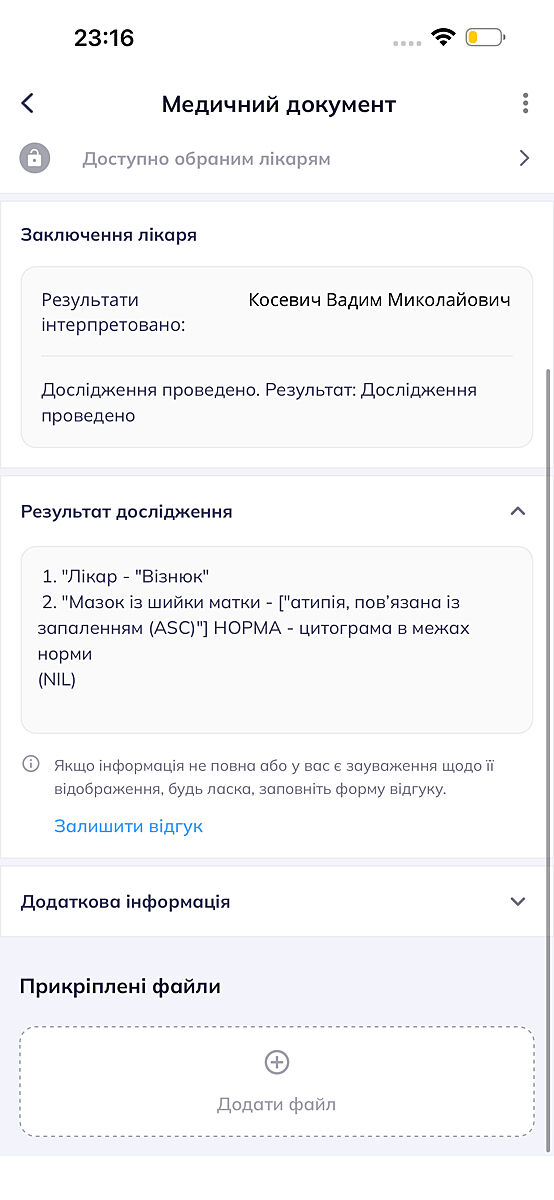Viewport: 554px width, 1200px height.
Task: Tap the Медичний документ title
Action: pyautogui.click(x=279, y=104)
